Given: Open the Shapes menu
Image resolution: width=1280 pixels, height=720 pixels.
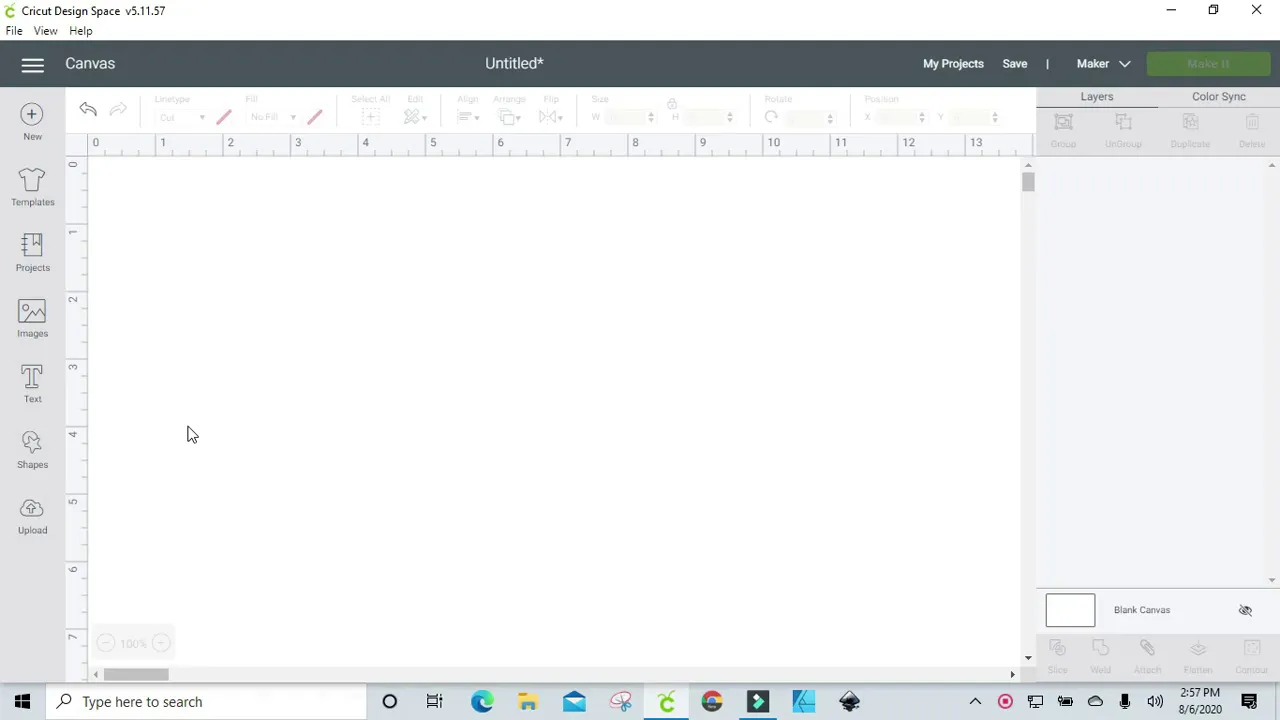Looking at the screenshot, I should coord(32,450).
